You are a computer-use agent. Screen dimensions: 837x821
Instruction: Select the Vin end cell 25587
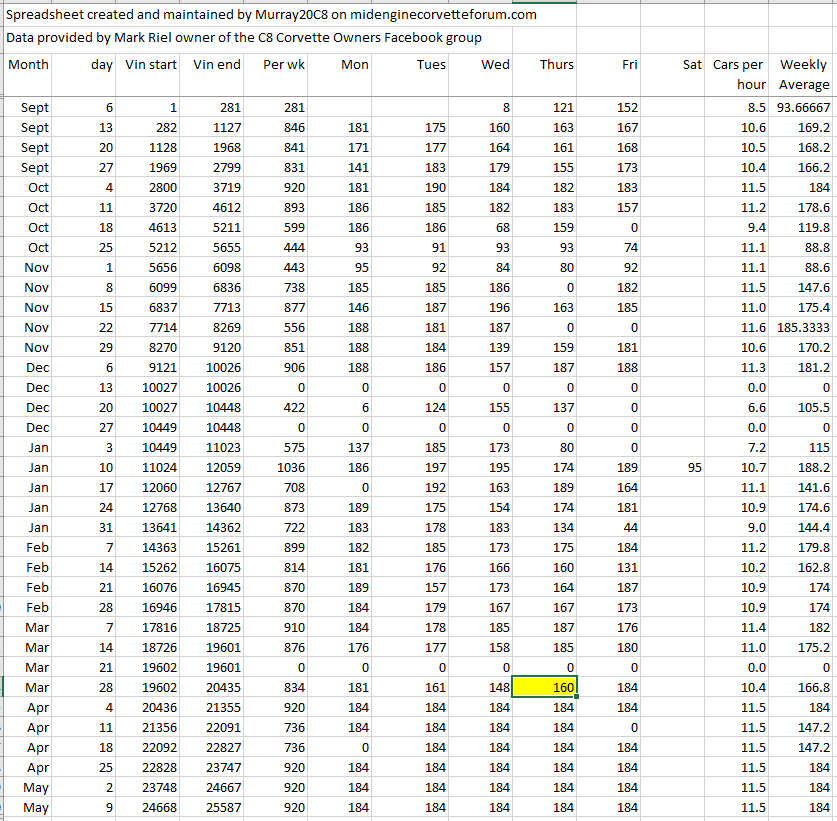pos(216,807)
